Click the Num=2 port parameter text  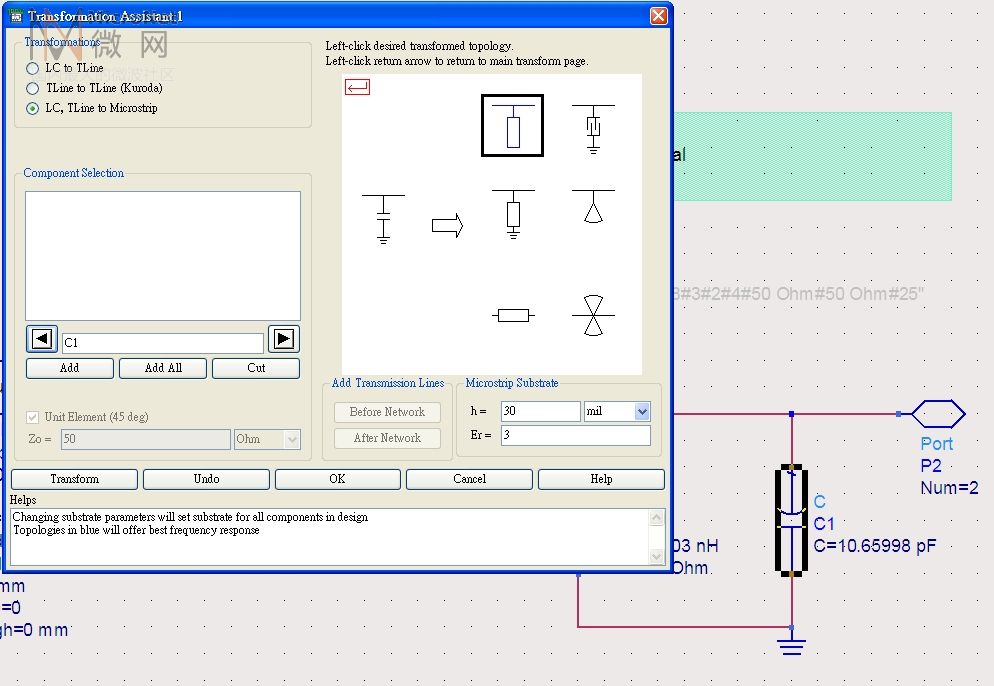click(949, 488)
